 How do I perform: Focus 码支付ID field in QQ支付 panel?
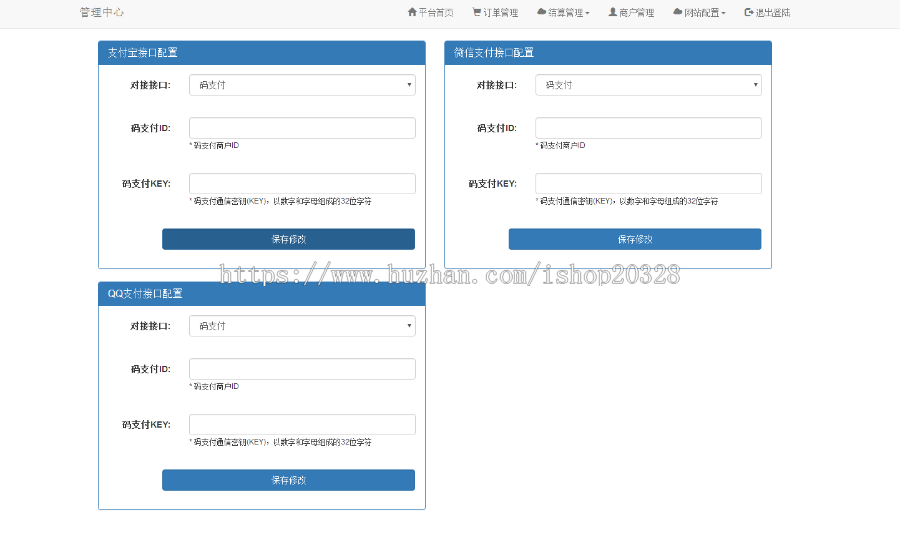[302, 369]
